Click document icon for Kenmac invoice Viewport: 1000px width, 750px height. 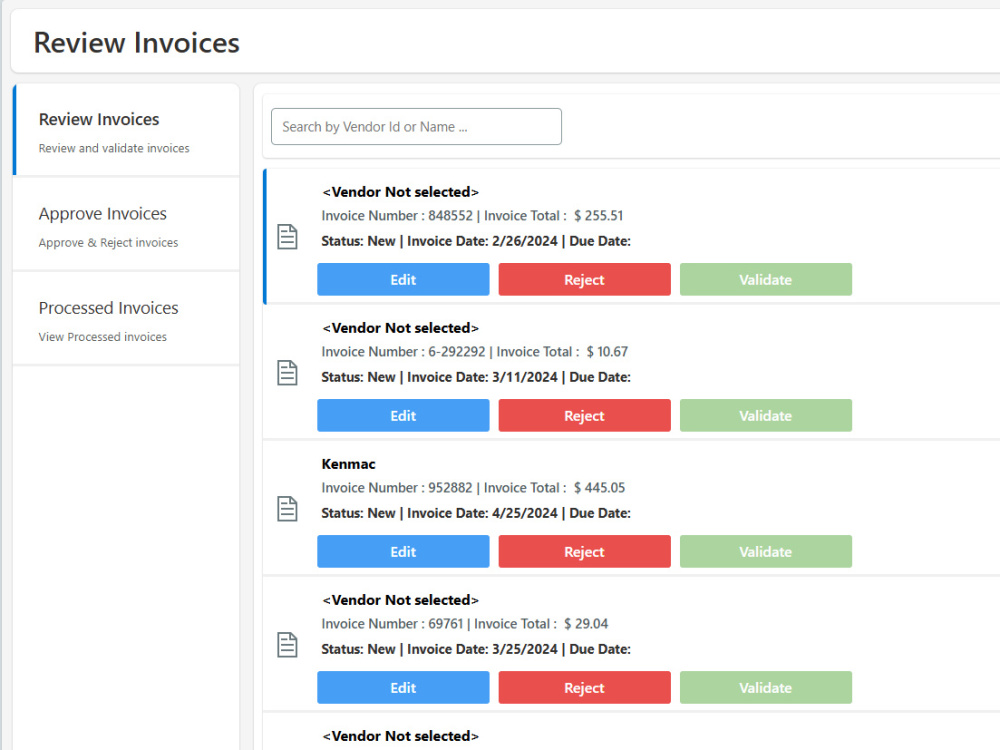(x=287, y=508)
